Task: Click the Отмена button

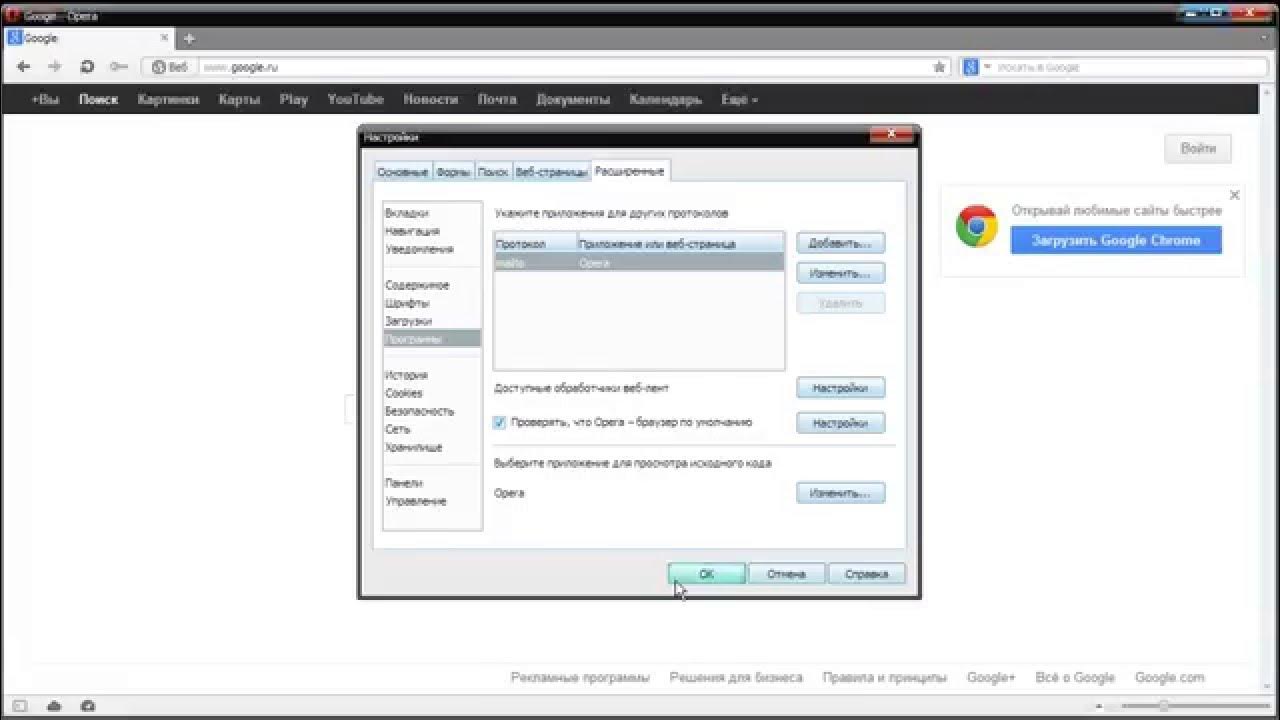Action: pos(787,574)
